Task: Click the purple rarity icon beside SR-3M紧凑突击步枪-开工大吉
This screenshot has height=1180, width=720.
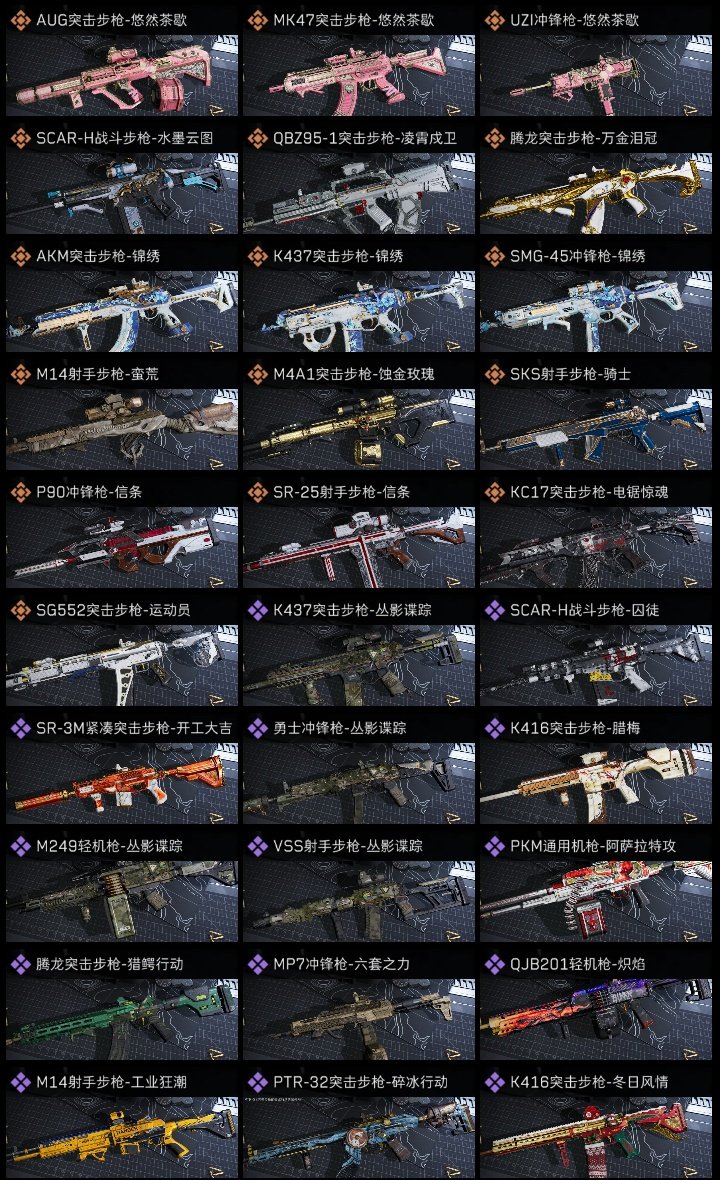Action: coord(20,728)
